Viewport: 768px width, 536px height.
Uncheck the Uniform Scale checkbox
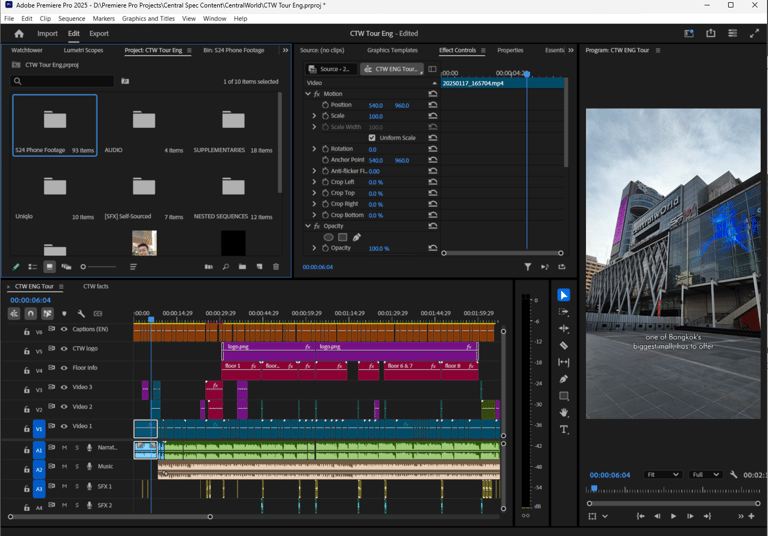coord(372,138)
